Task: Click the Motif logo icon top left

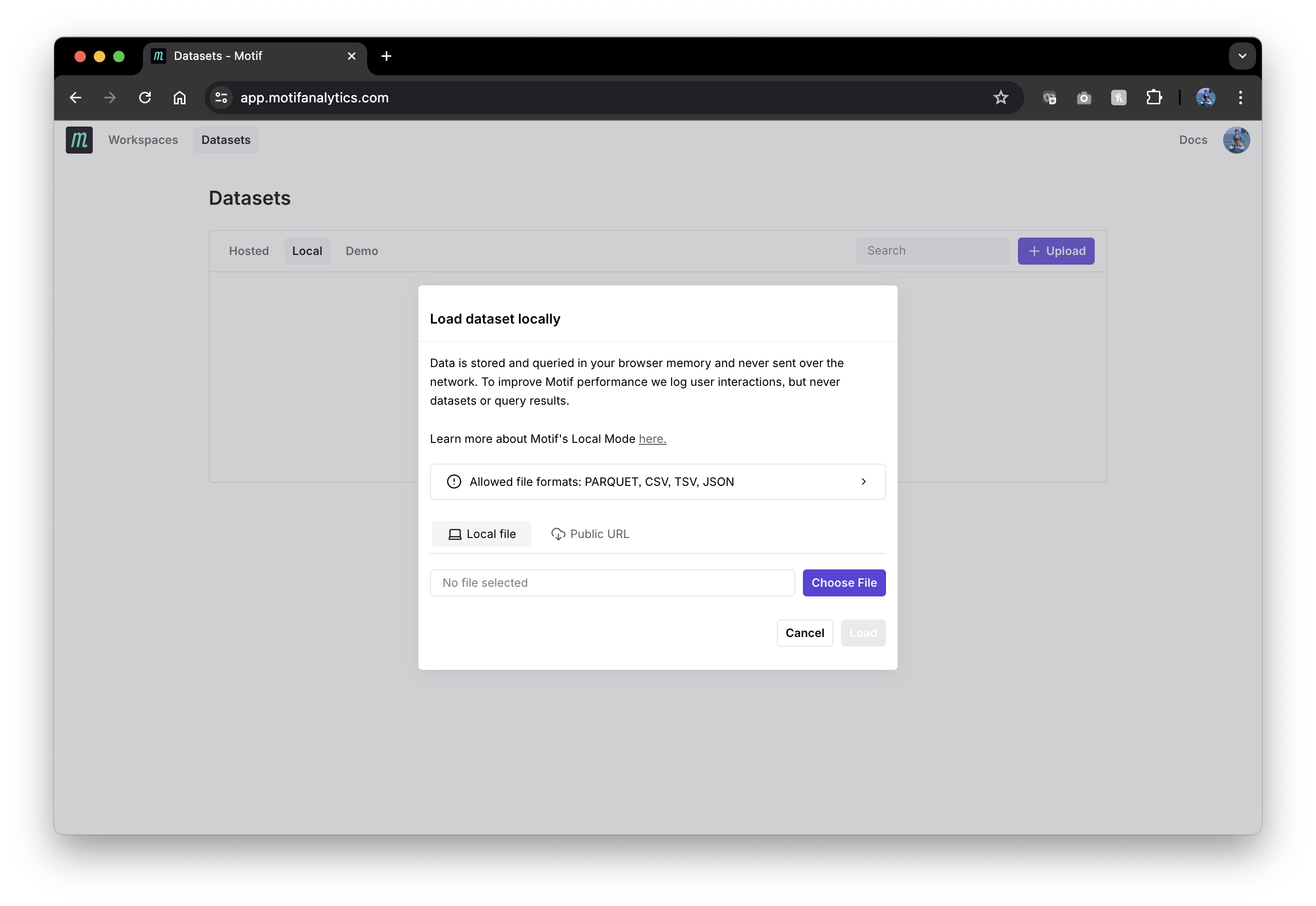Action: pyautogui.click(x=80, y=140)
